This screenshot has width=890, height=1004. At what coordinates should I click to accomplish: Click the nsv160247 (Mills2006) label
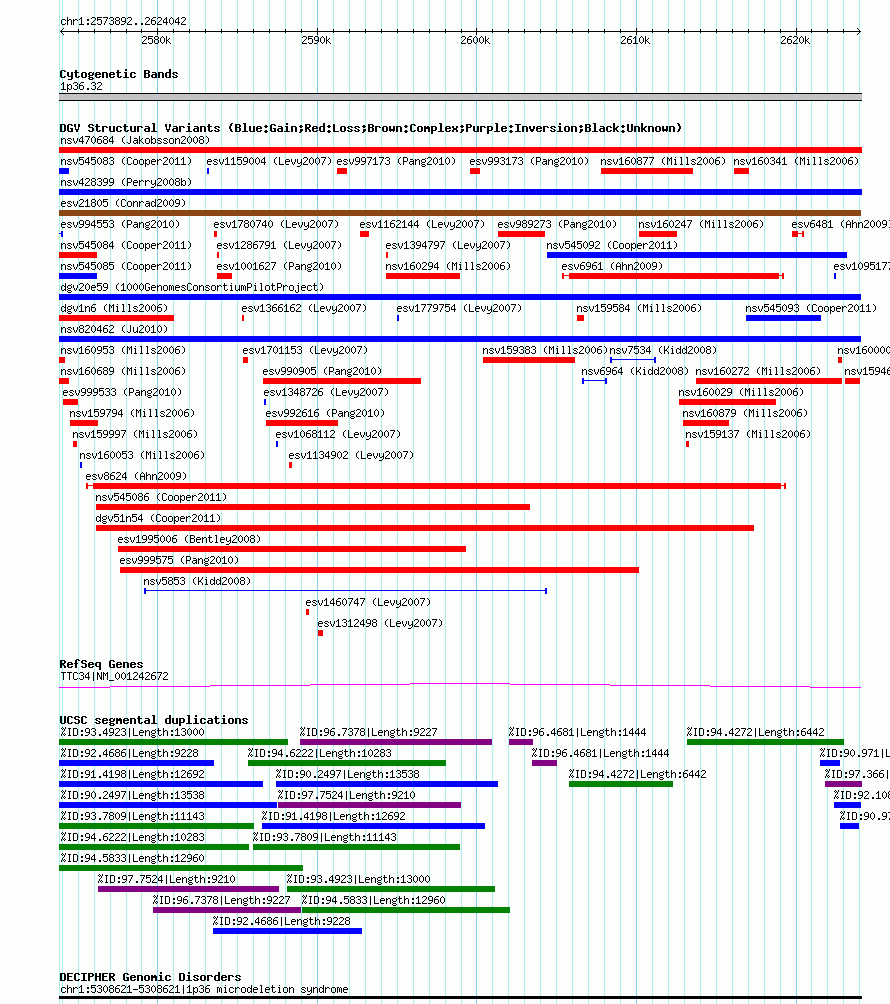pyautogui.click(x=701, y=224)
